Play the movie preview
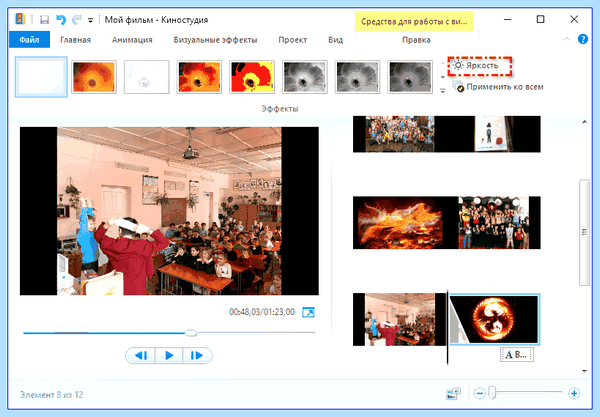The width and height of the screenshot is (600, 417). pos(169,355)
